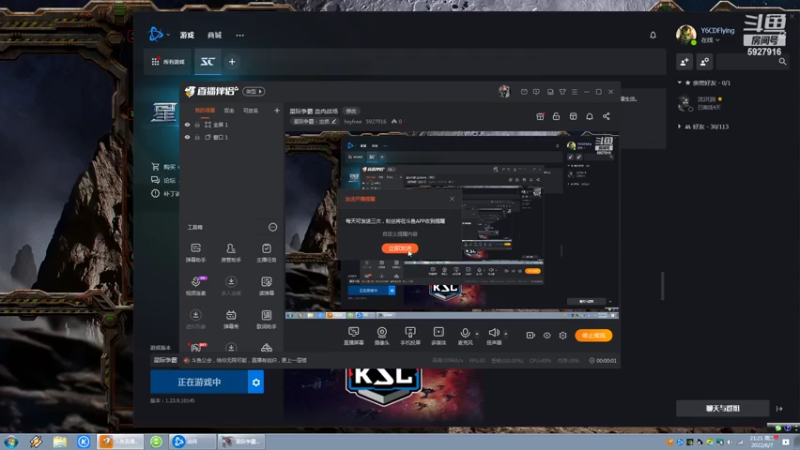
Task: Collapse the 工具箱 toolbox panel
Action: coord(273,227)
